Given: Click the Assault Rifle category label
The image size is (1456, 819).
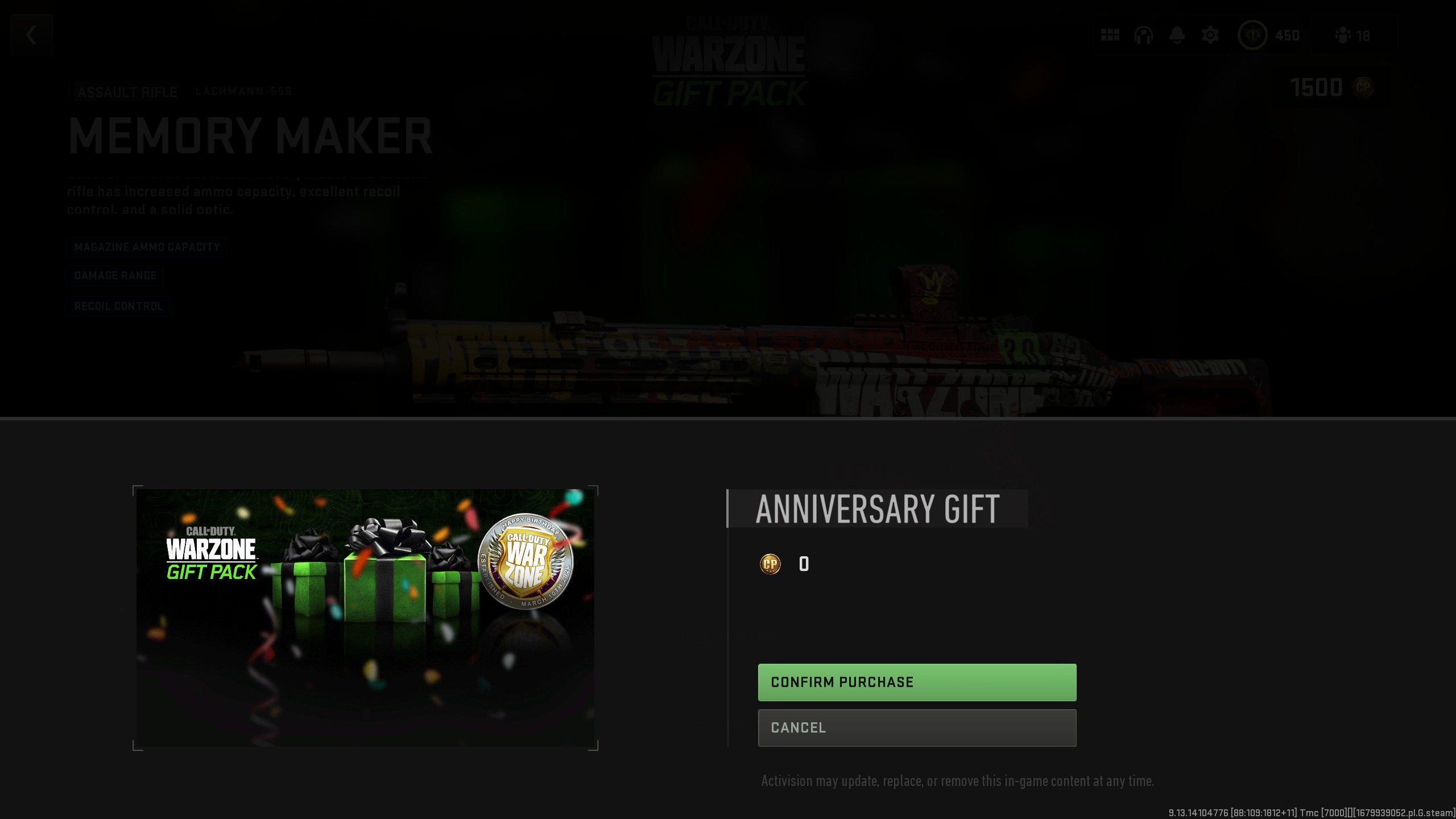Looking at the screenshot, I should coord(127,92).
